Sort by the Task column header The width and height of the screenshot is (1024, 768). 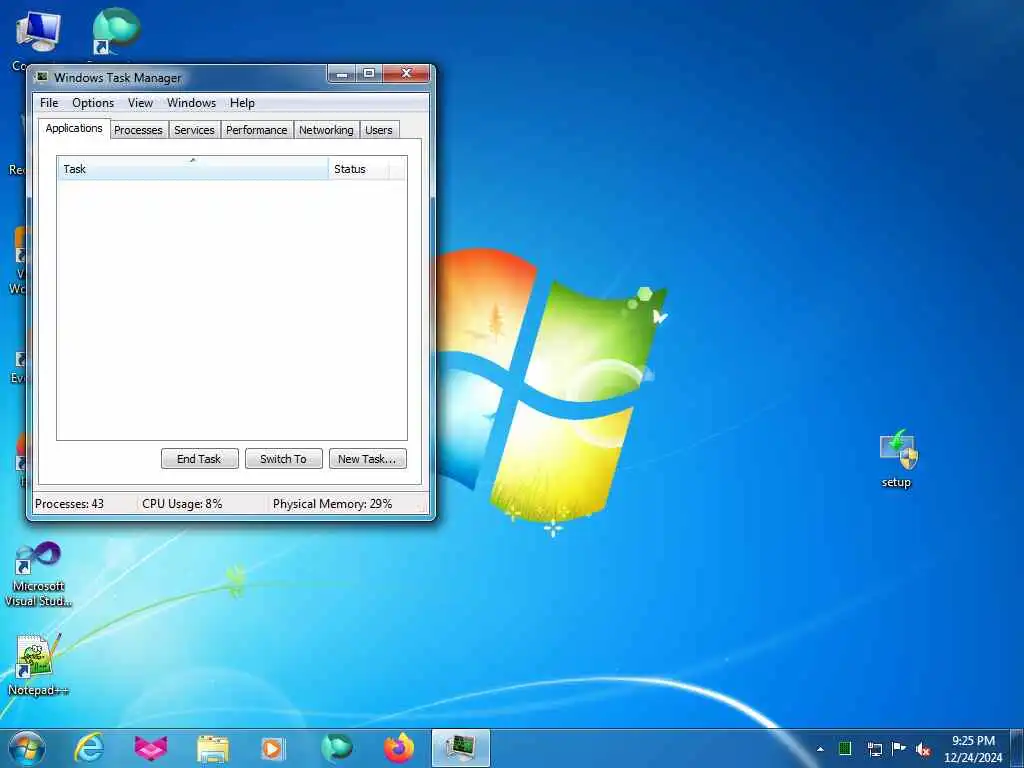[193, 168]
